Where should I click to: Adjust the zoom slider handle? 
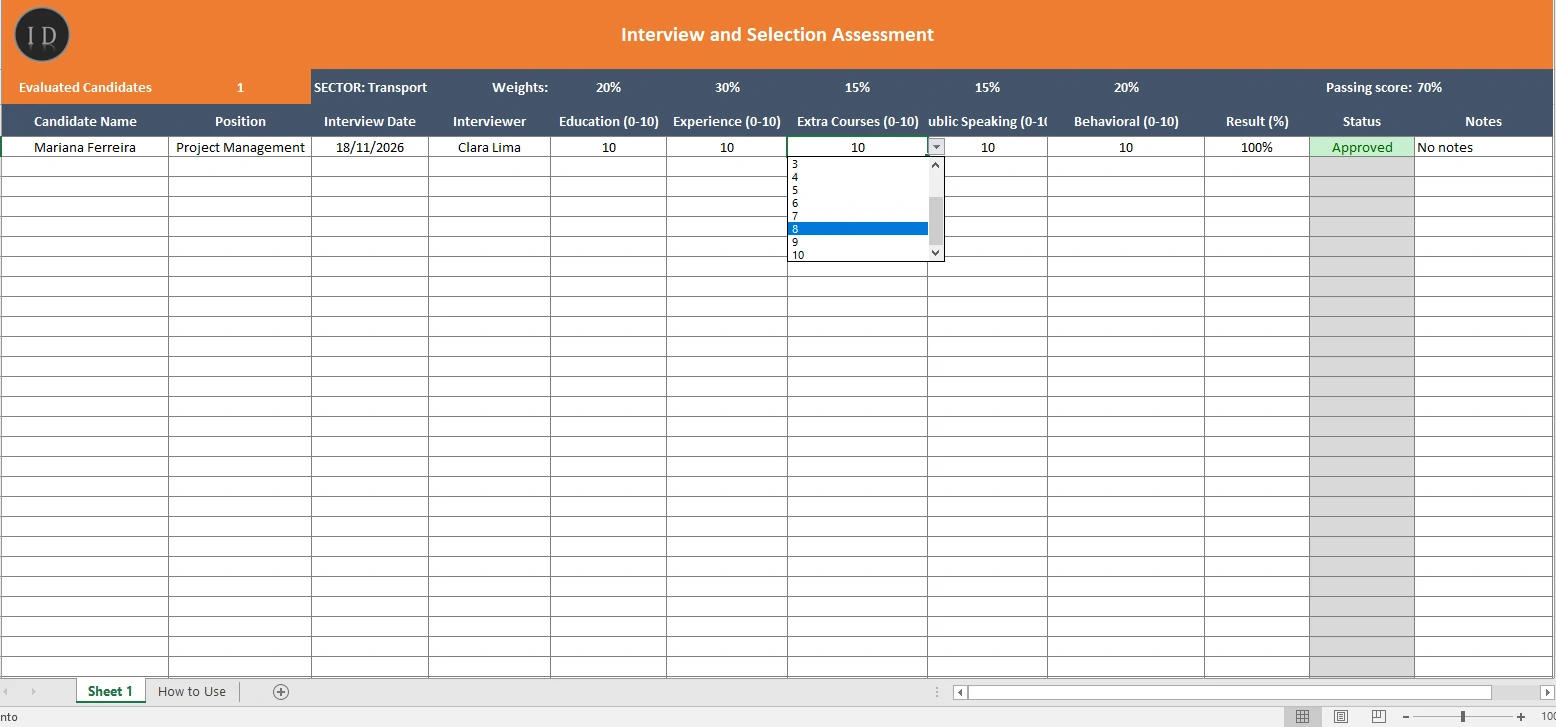1463,717
